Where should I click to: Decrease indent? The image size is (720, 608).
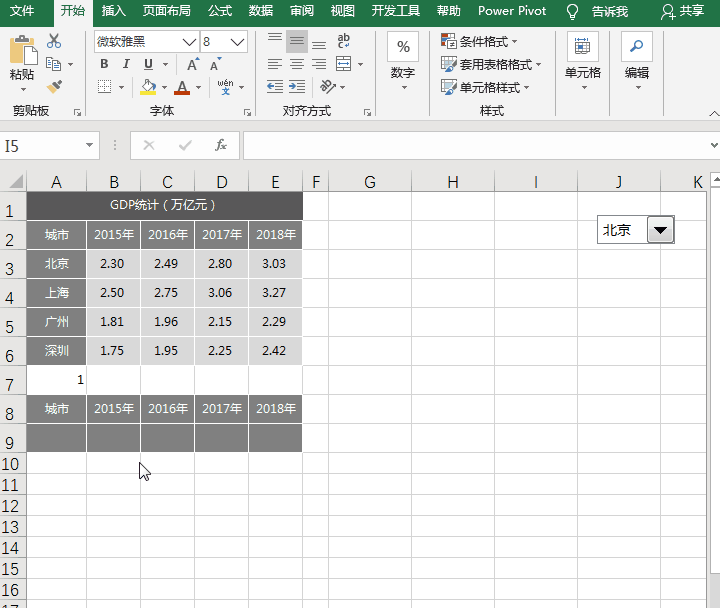[275, 86]
